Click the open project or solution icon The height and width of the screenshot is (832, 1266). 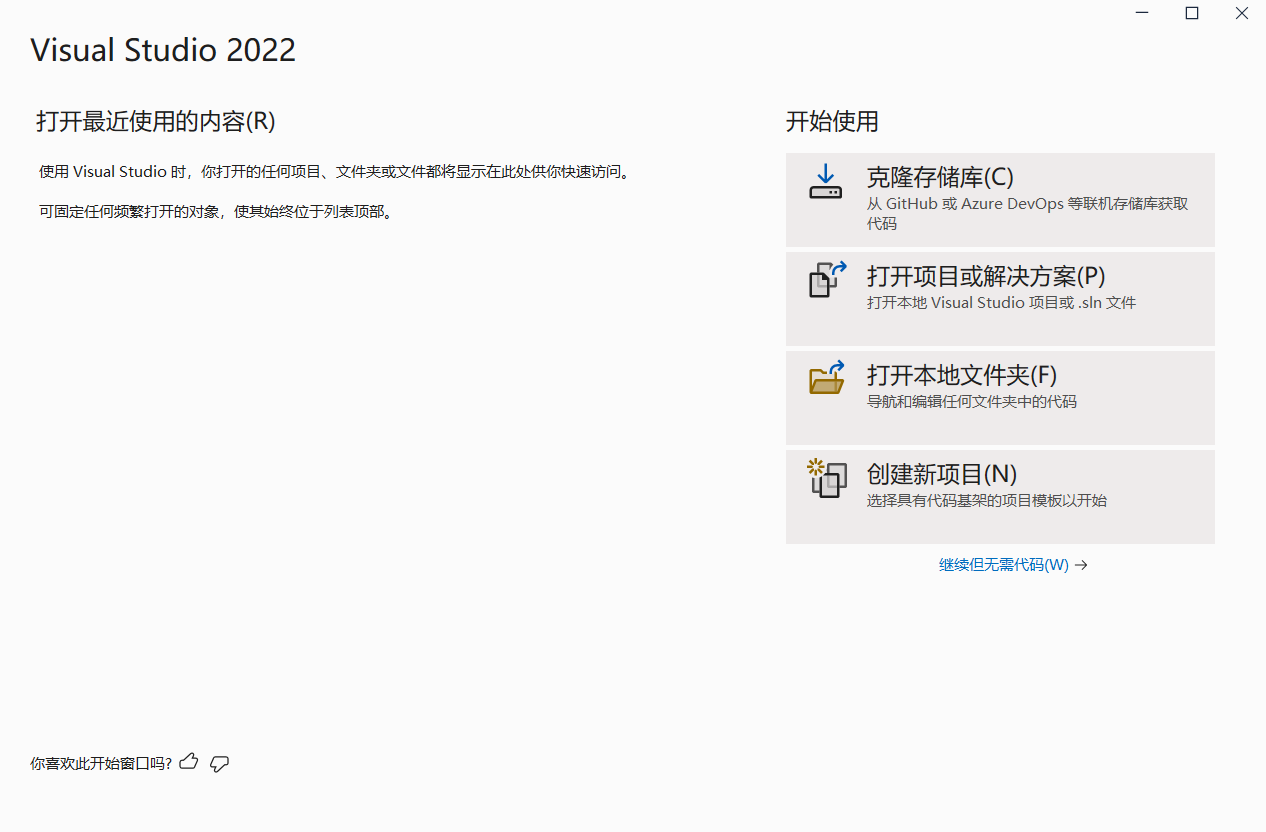[827, 280]
